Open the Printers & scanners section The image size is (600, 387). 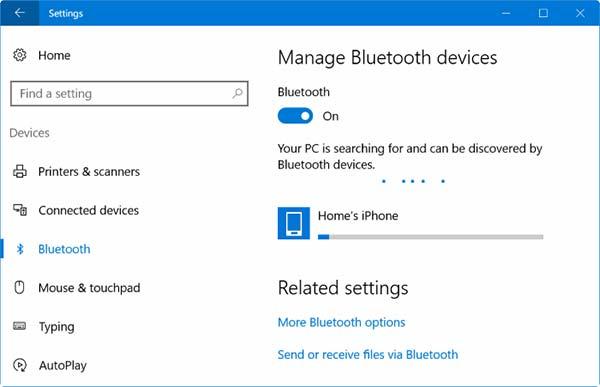click(x=89, y=171)
